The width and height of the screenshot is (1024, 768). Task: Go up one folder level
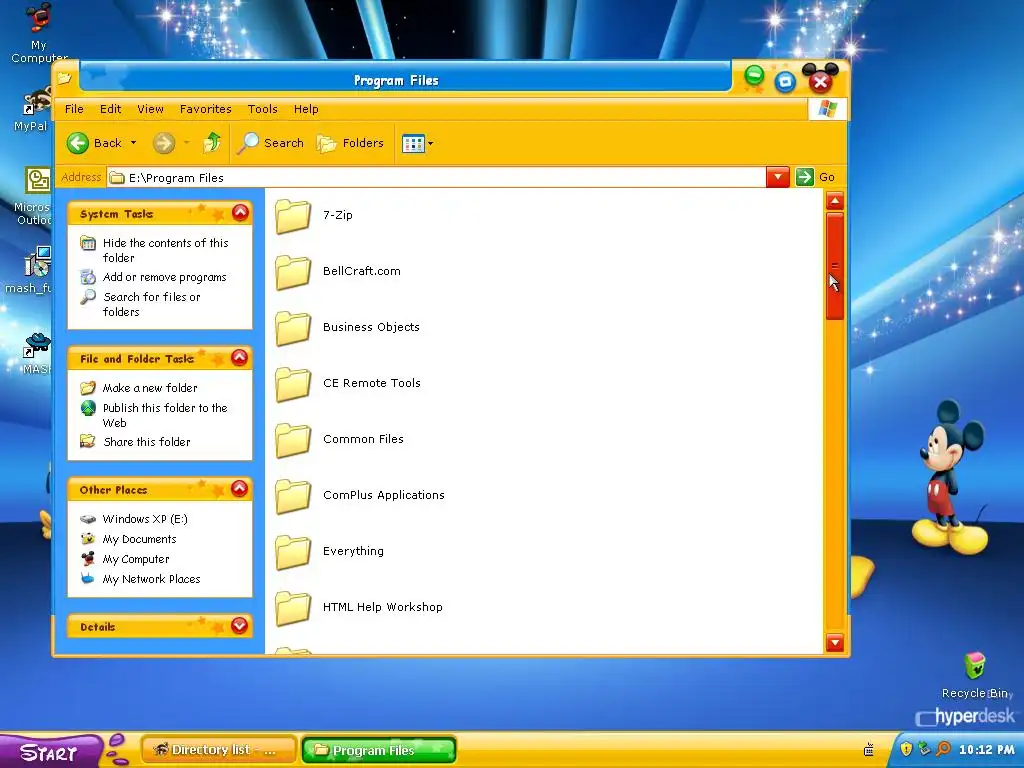click(212, 142)
